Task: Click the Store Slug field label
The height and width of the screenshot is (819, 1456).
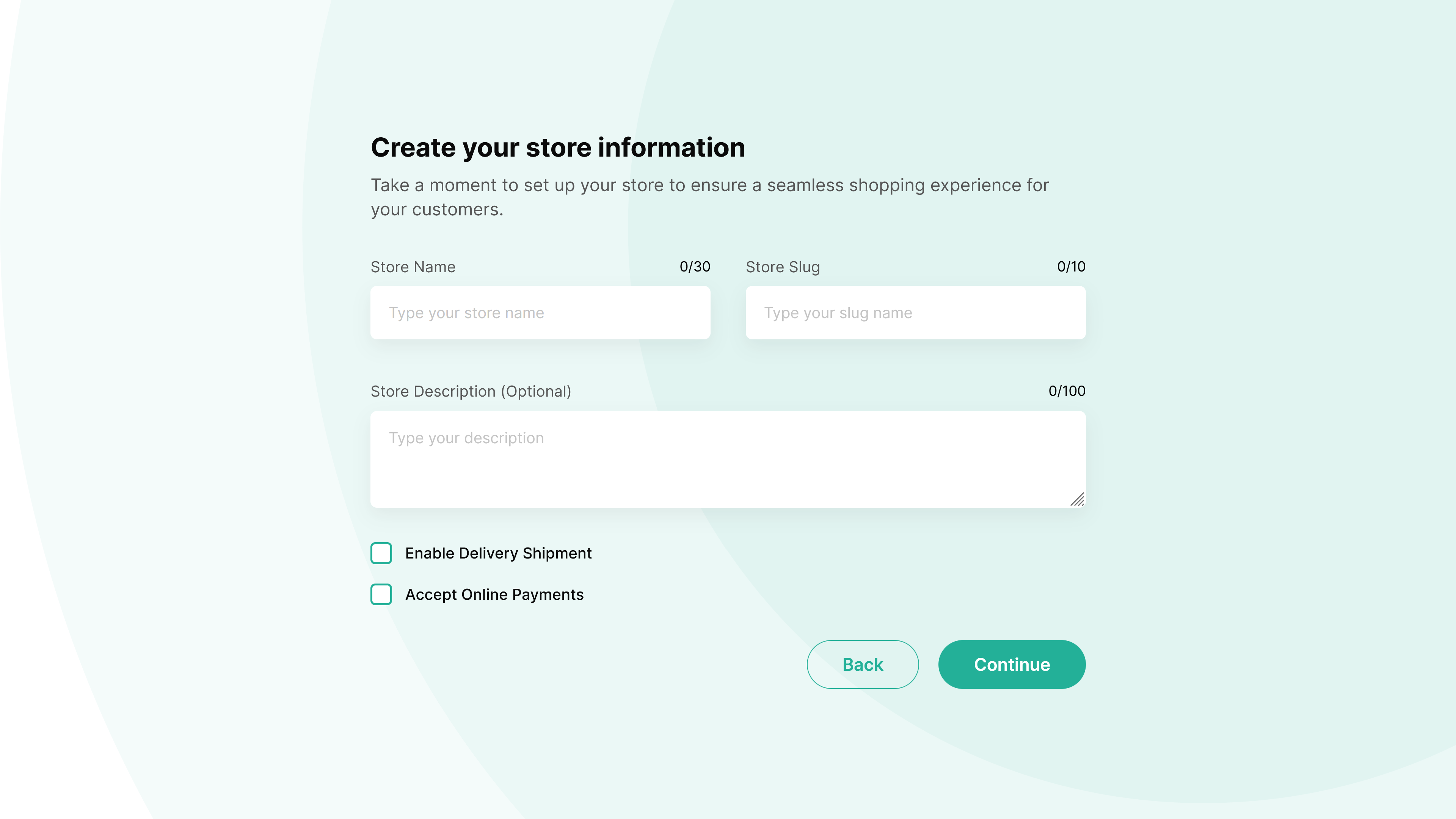Action: (782, 267)
